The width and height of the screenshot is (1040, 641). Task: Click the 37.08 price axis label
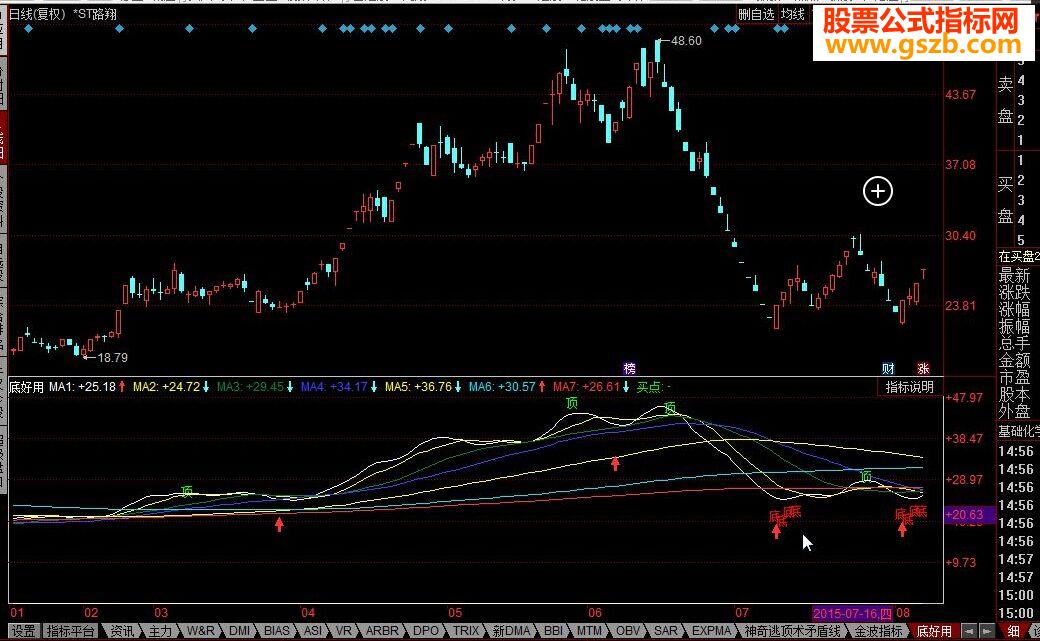(x=961, y=165)
